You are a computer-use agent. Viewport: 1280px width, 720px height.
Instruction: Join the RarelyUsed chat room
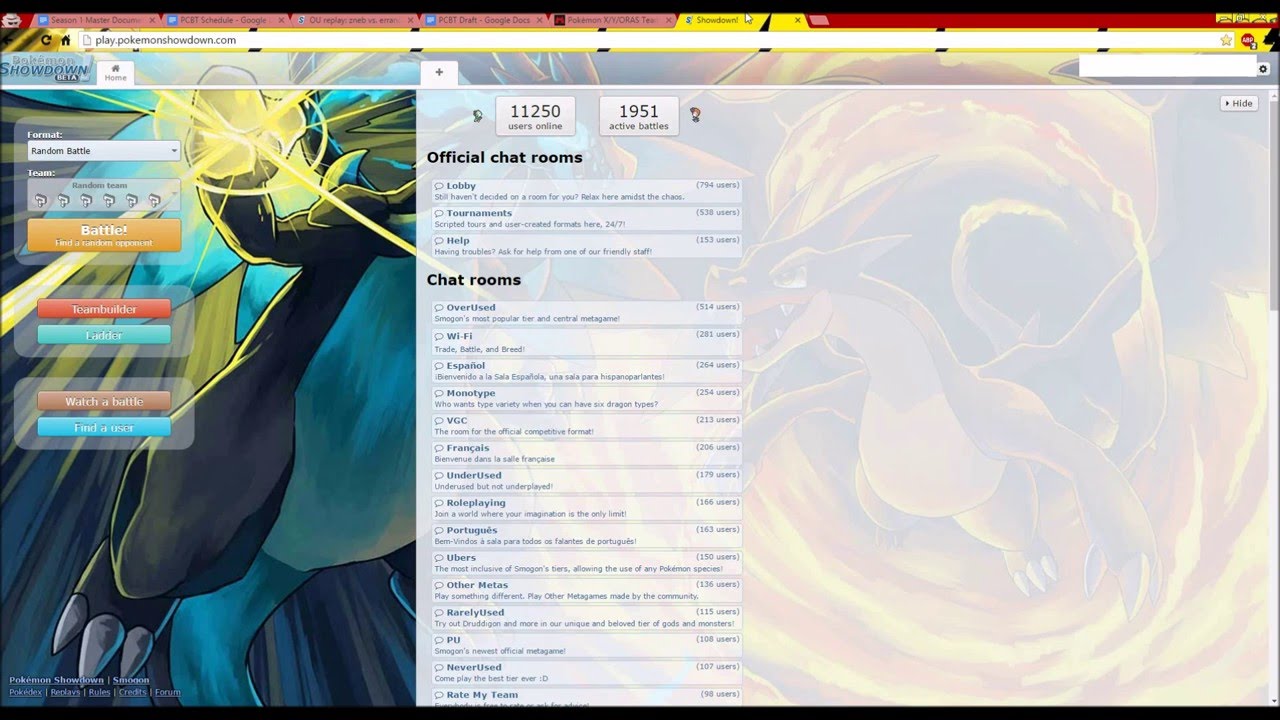[x=587, y=618]
